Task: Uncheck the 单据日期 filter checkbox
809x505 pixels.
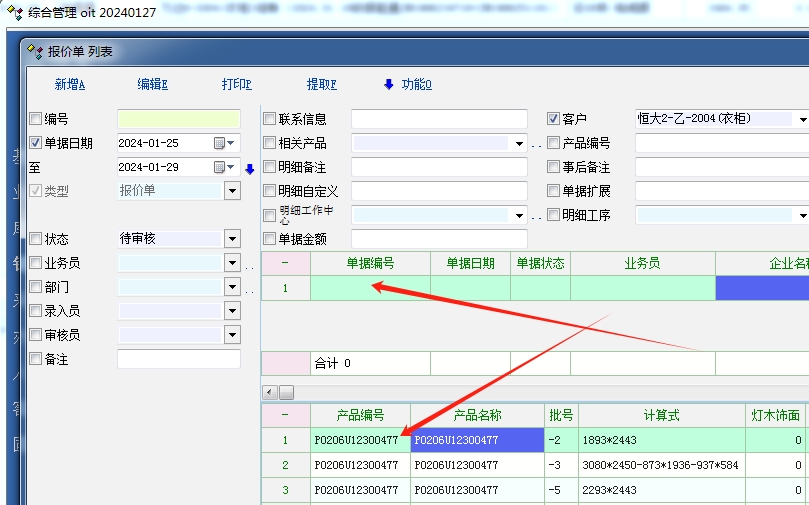Action: (x=36, y=143)
